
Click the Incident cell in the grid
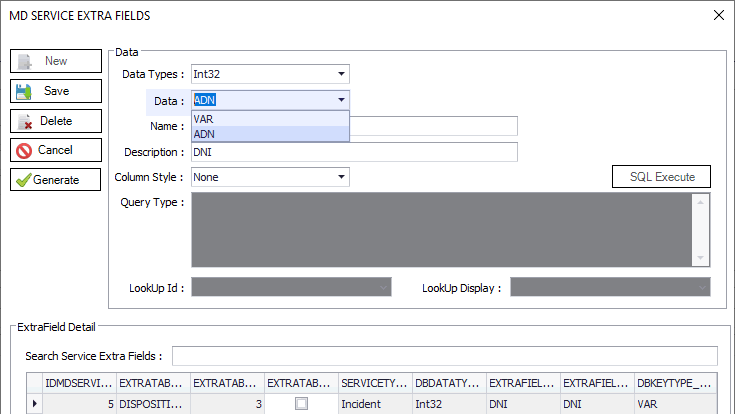click(375, 404)
